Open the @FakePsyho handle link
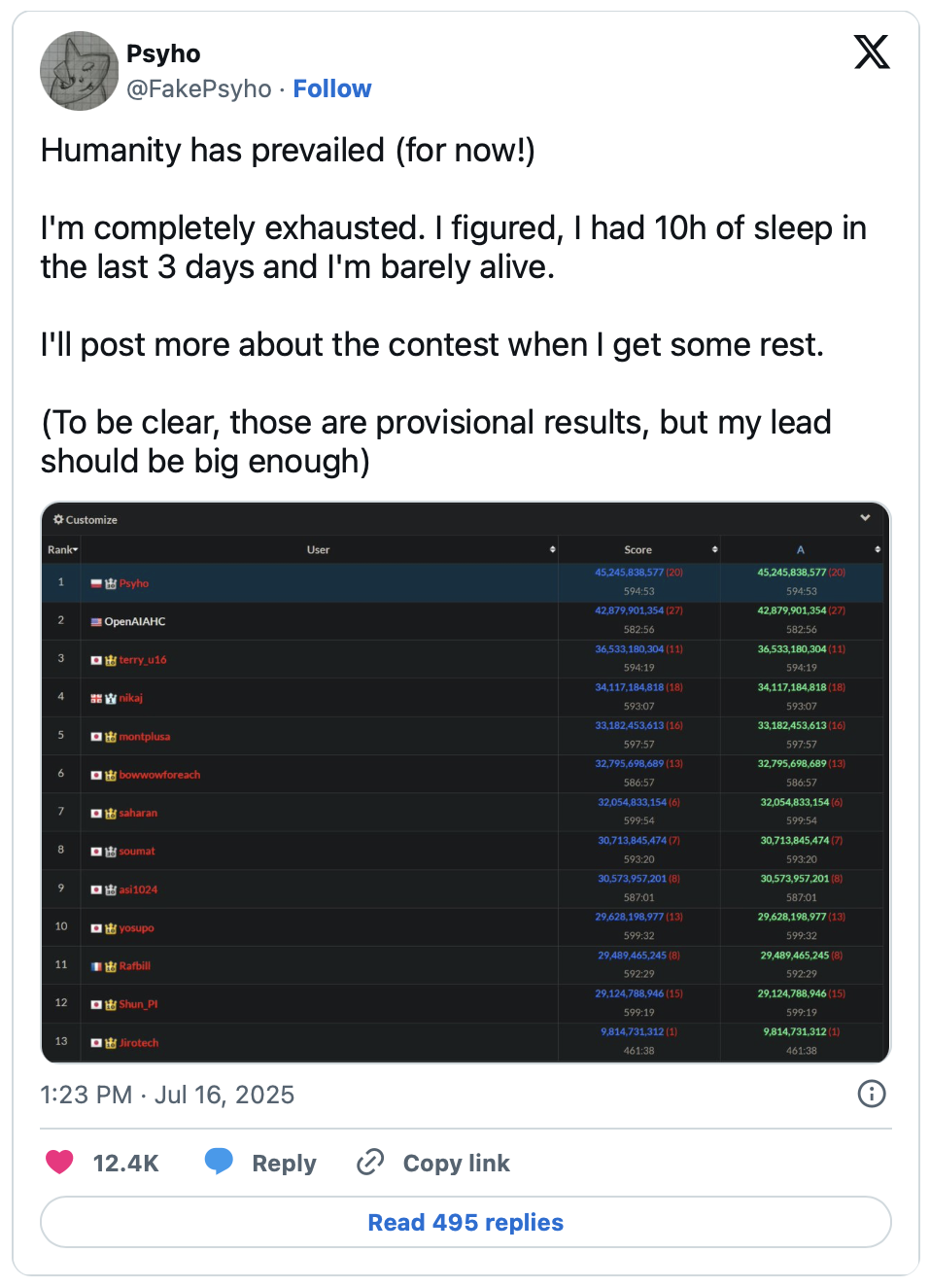The image size is (930, 1288). (x=199, y=88)
